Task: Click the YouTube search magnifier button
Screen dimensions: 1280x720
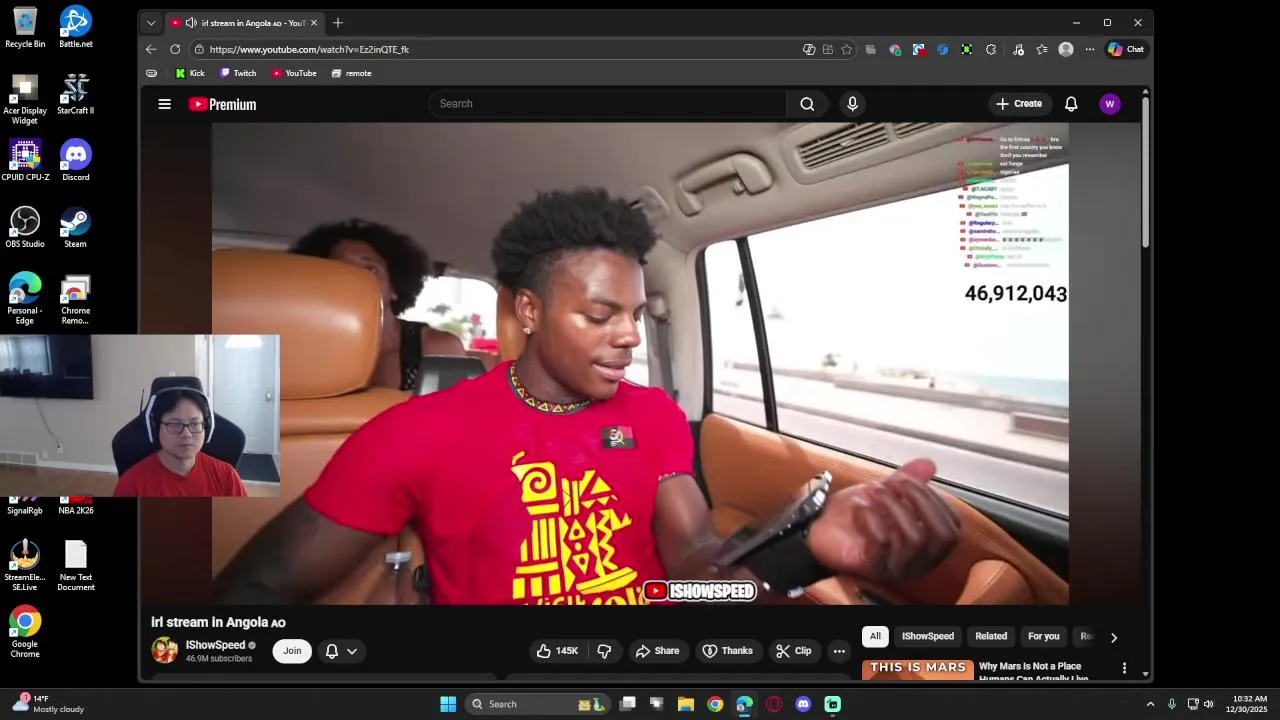Action: pyautogui.click(x=807, y=104)
